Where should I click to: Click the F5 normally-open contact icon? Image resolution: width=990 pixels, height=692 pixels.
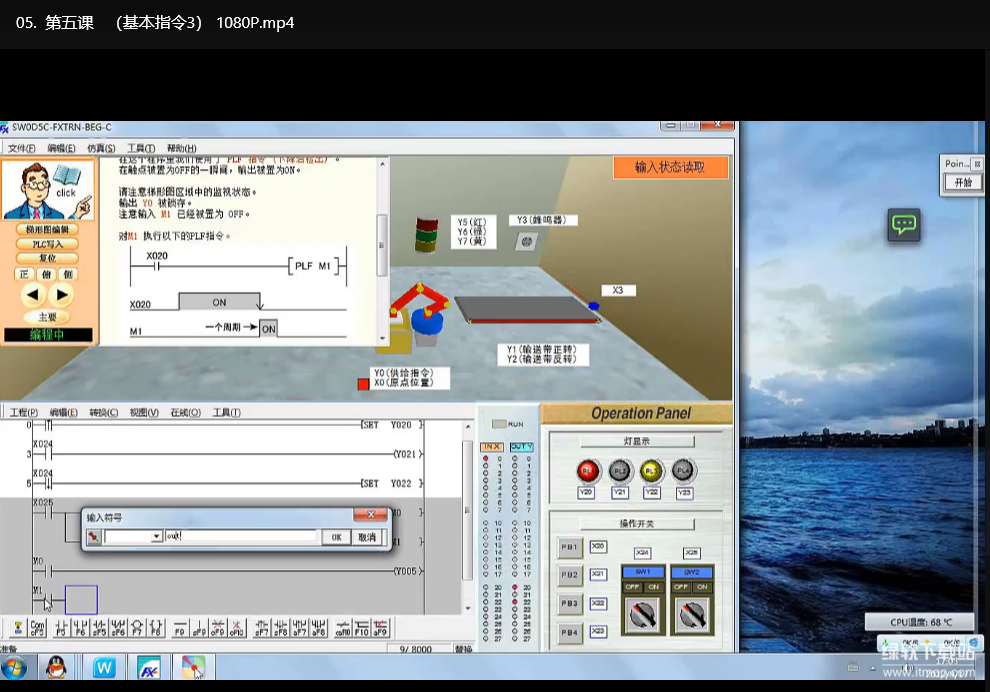(x=60, y=629)
